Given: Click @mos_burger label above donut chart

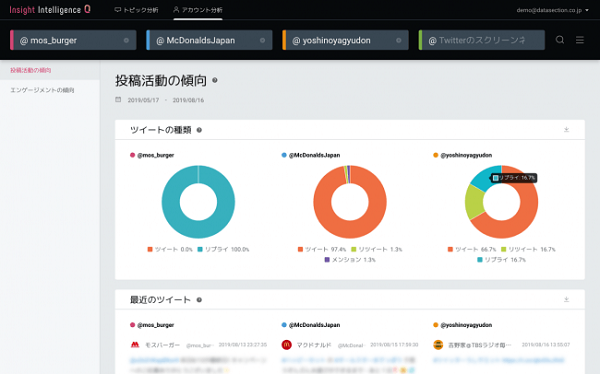Looking at the screenshot, I should click(155, 155).
